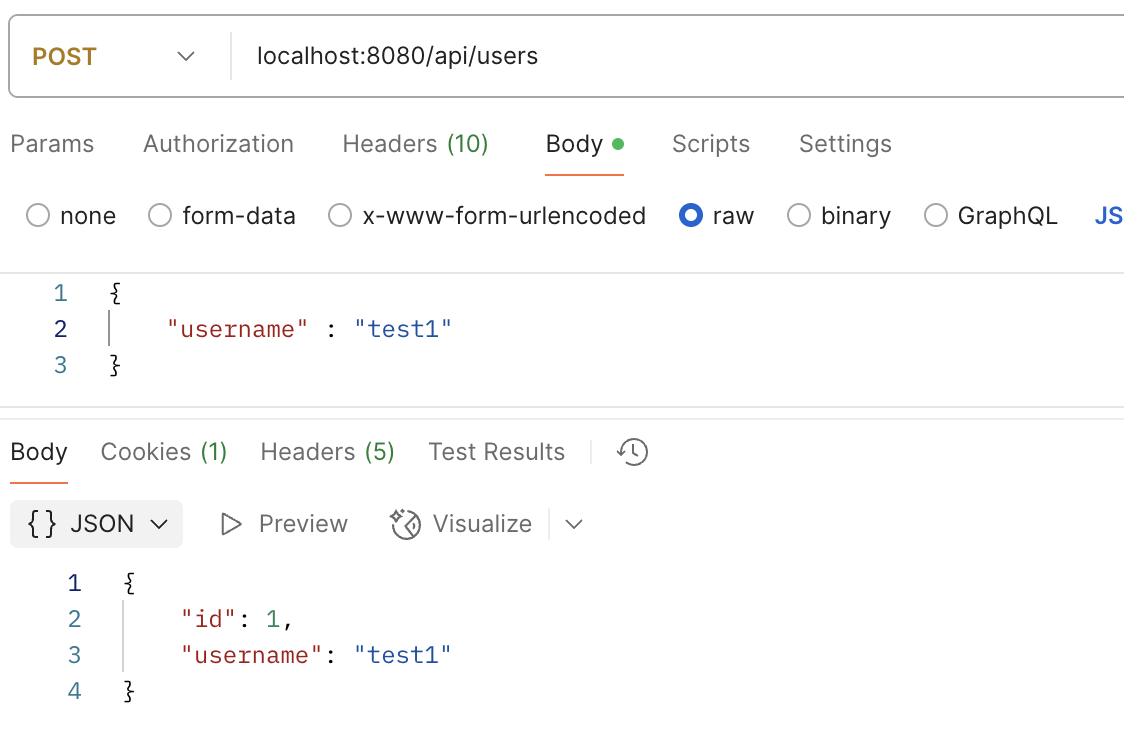Screen dimensions: 1124x748
Task: Click the Preview play triangle icon
Action: pyautogui.click(x=232, y=524)
